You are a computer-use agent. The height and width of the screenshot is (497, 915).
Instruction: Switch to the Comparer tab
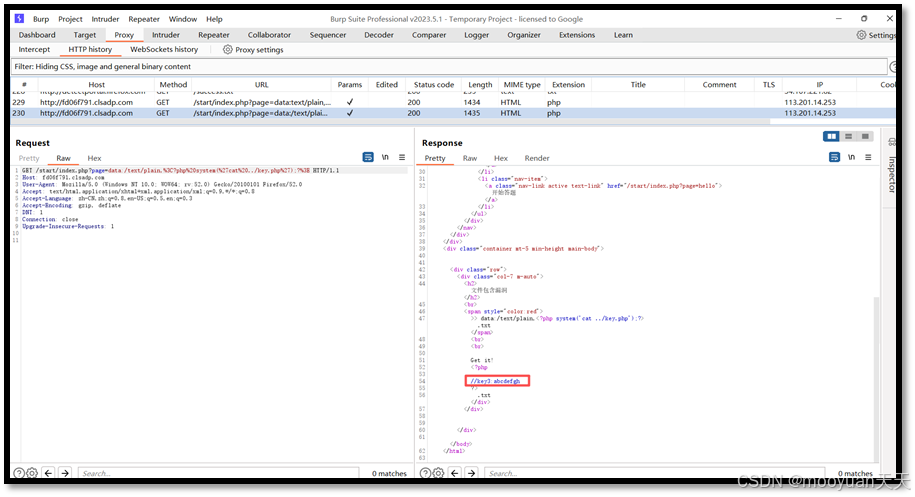(x=429, y=35)
